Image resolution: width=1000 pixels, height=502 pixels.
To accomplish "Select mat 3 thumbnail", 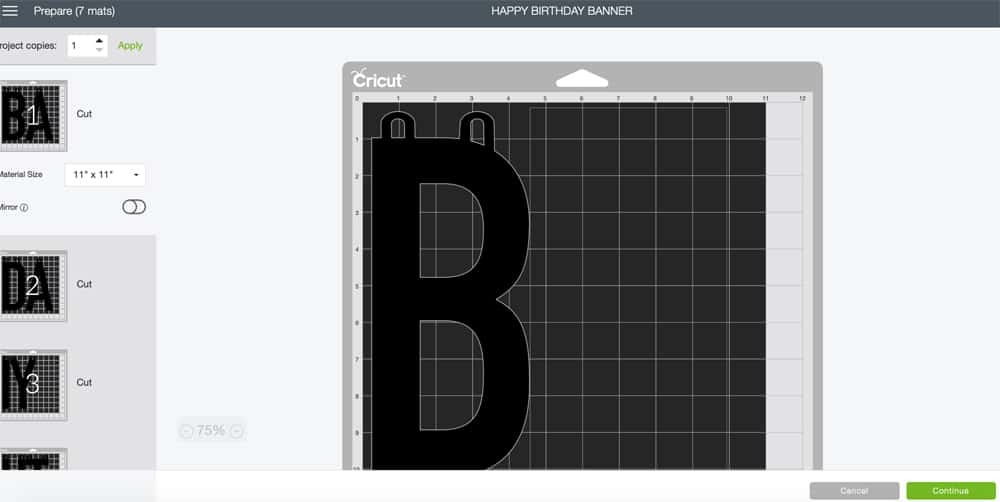I will coord(32,384).
